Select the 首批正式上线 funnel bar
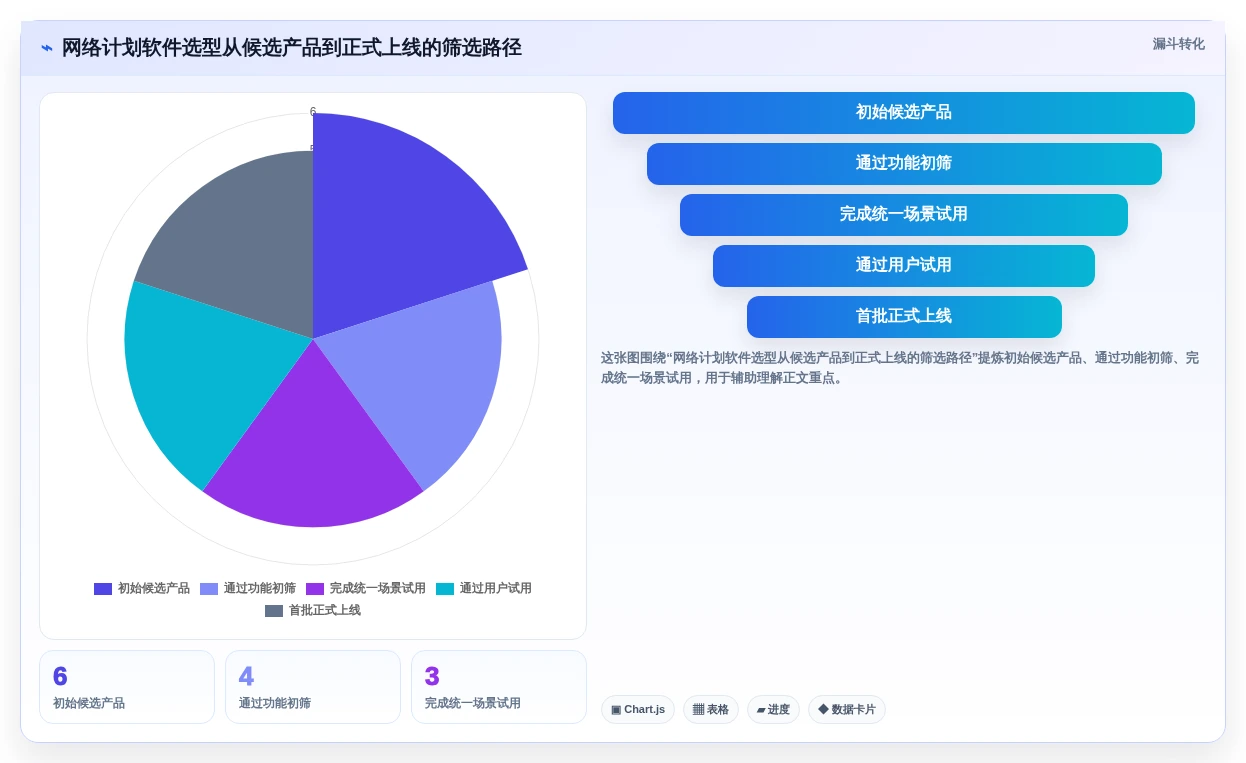 [x=904, y=317]
